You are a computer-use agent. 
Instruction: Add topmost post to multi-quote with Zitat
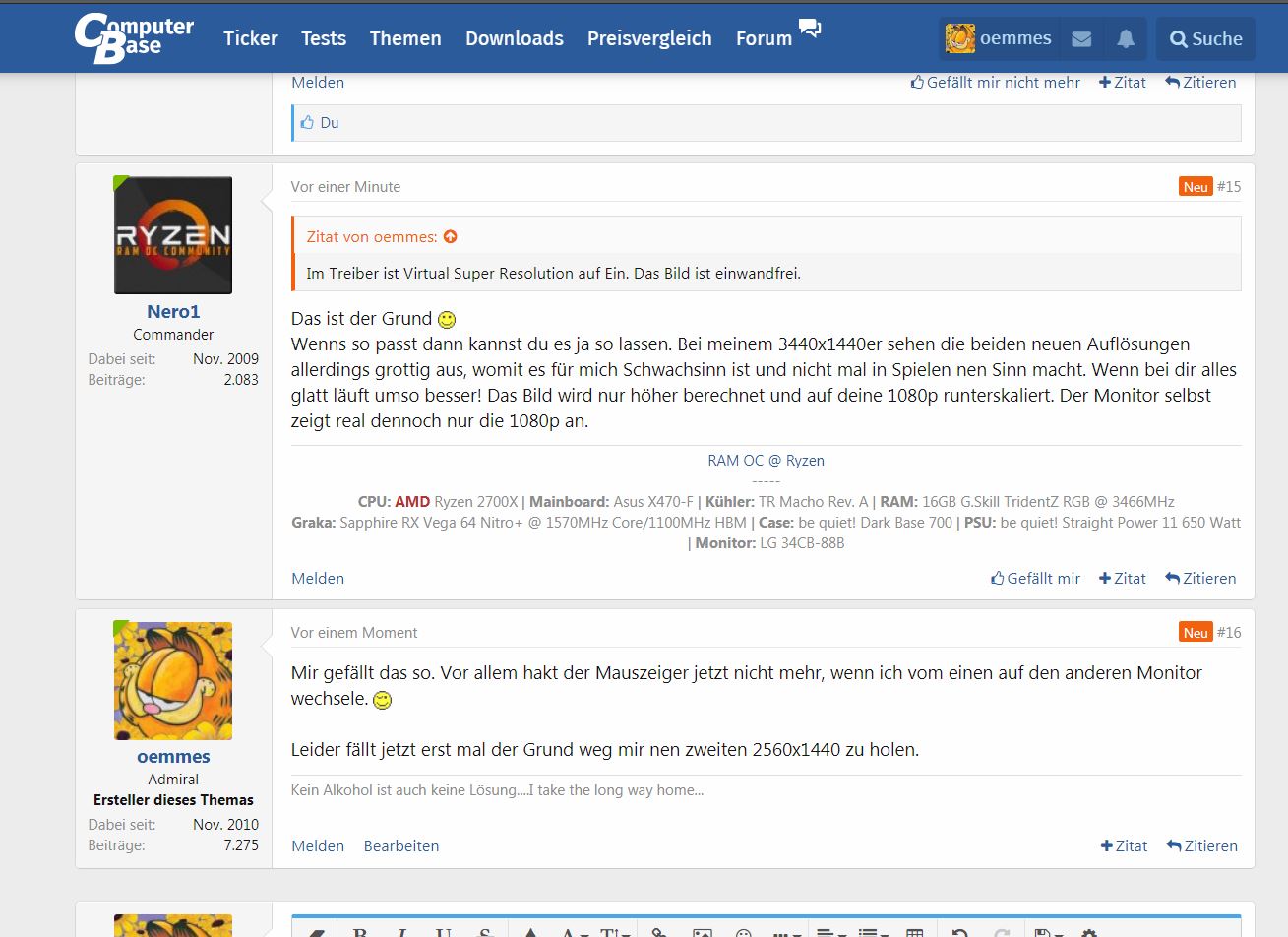[1123, 83]
